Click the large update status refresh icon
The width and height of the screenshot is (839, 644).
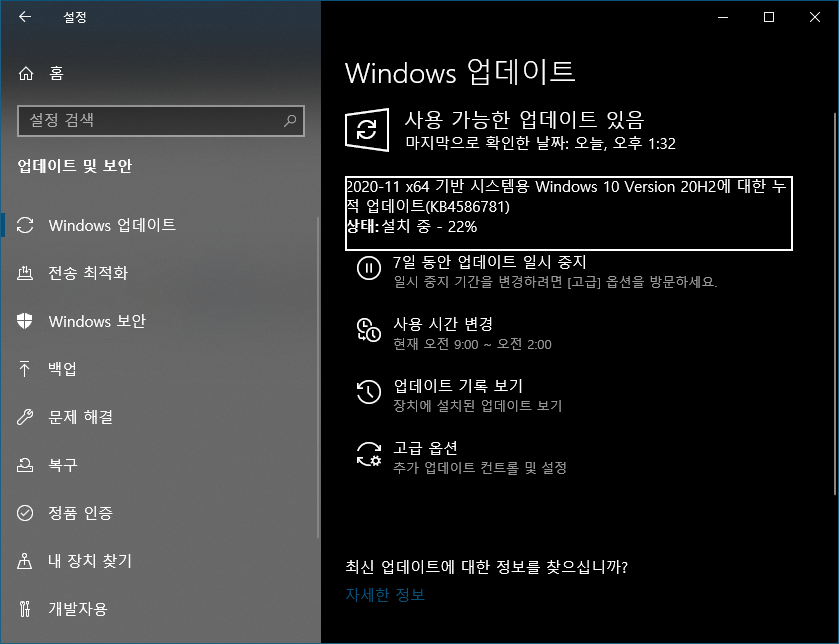367,130
